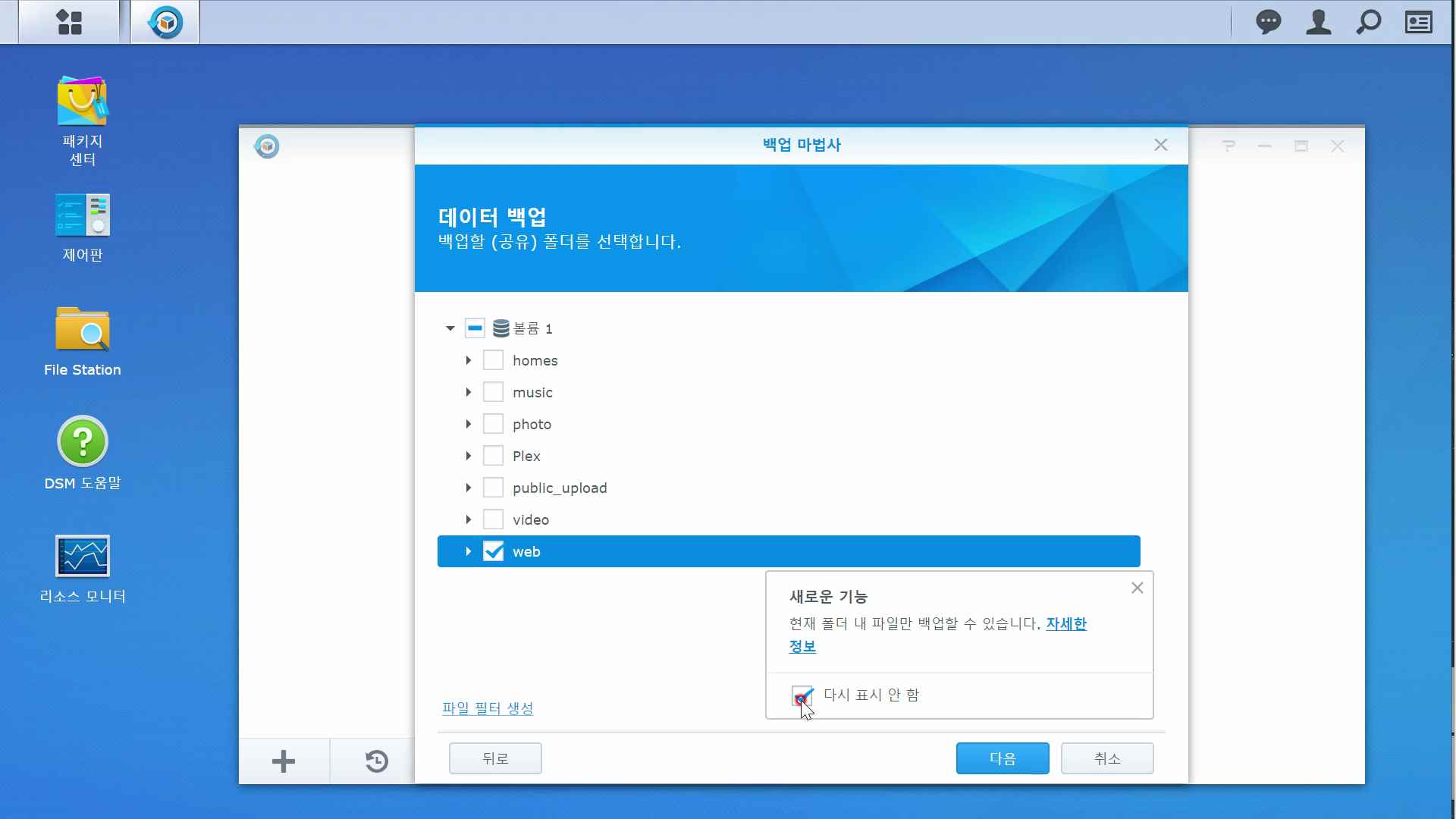The image size is (1456, 819).
Task: Check the homes folder checkbox
Action: tap(493, 360)
